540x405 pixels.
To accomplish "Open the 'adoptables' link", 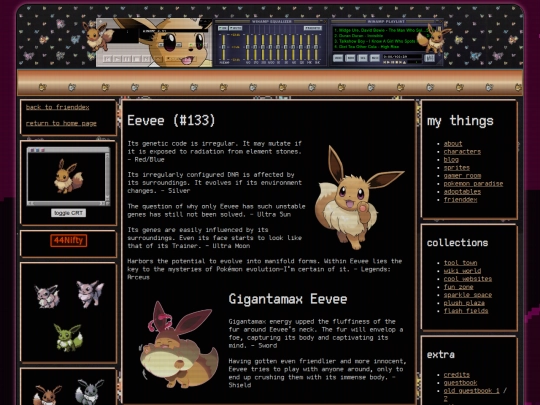I will (x=462, y=191).
